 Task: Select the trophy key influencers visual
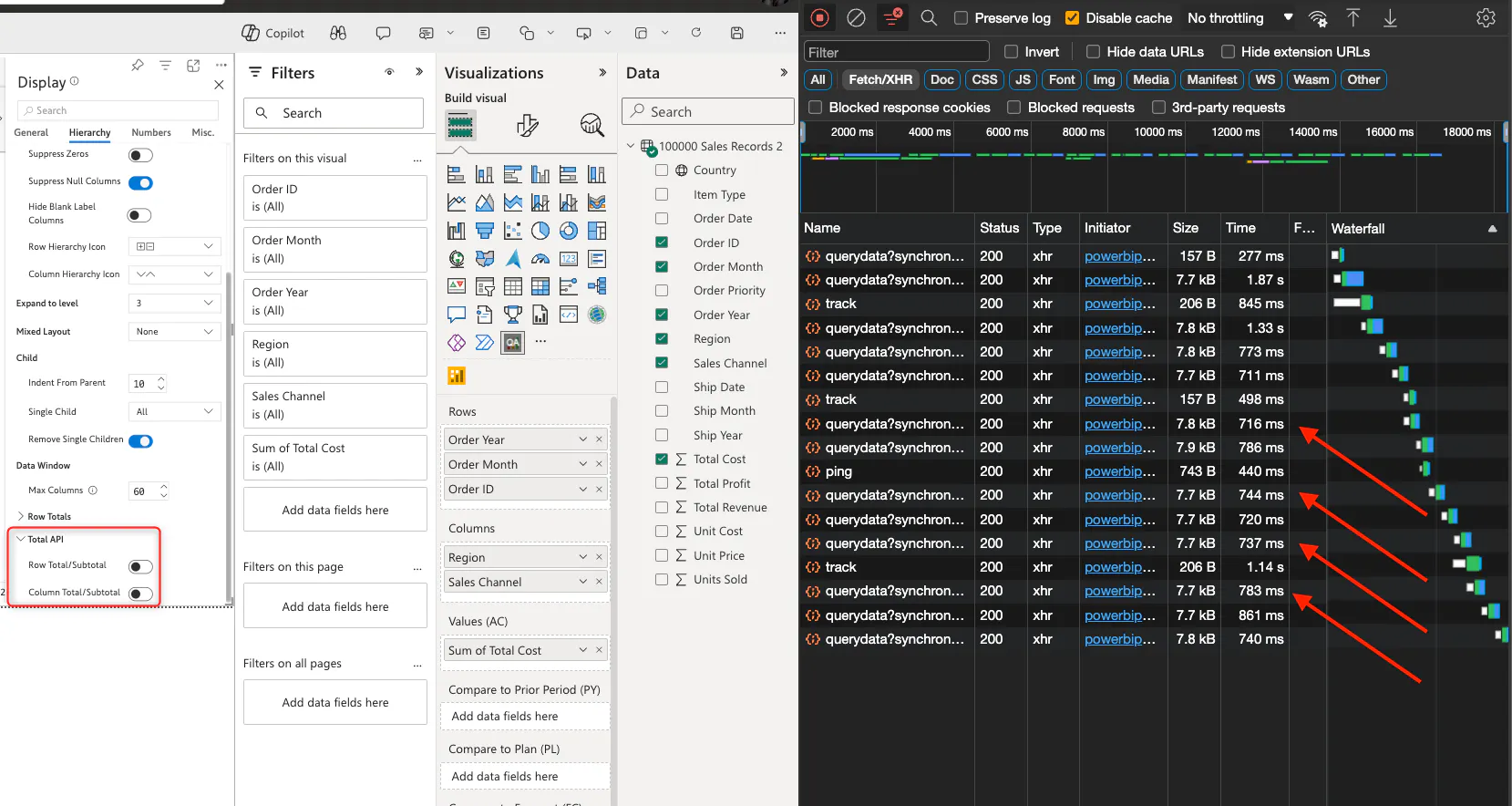click(513, 315)
